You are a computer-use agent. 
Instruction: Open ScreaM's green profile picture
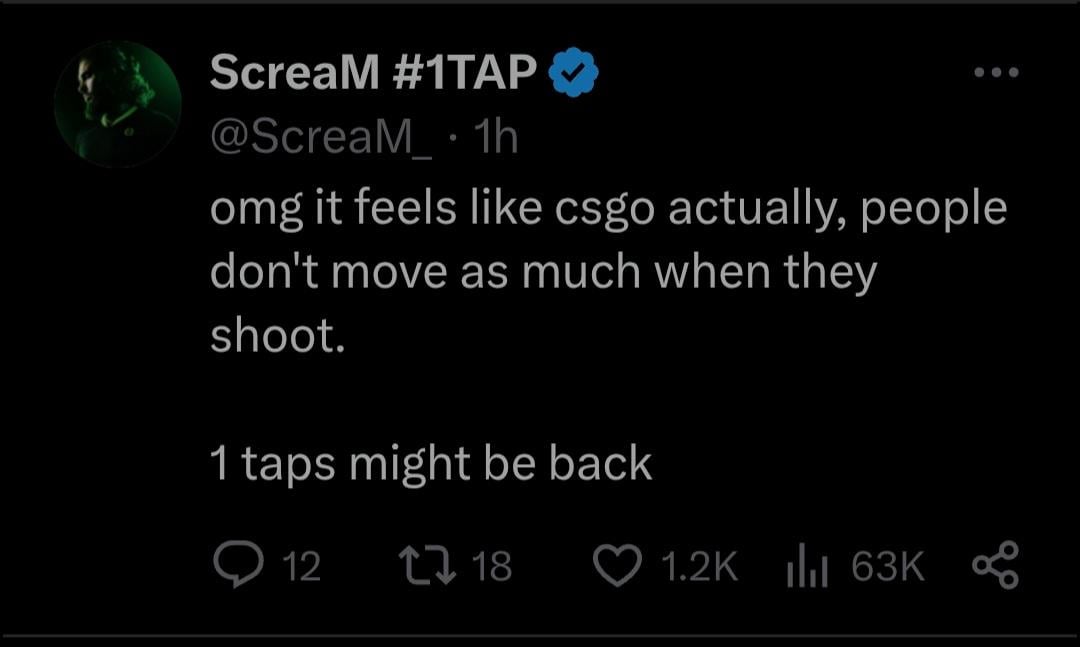pos(117,103)
